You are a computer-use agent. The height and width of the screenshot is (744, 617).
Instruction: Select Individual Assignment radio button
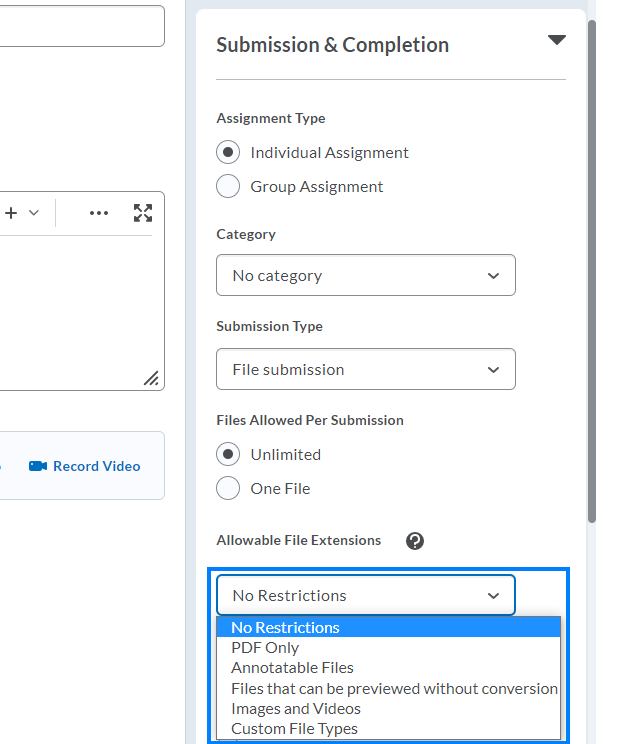point(228,153)
